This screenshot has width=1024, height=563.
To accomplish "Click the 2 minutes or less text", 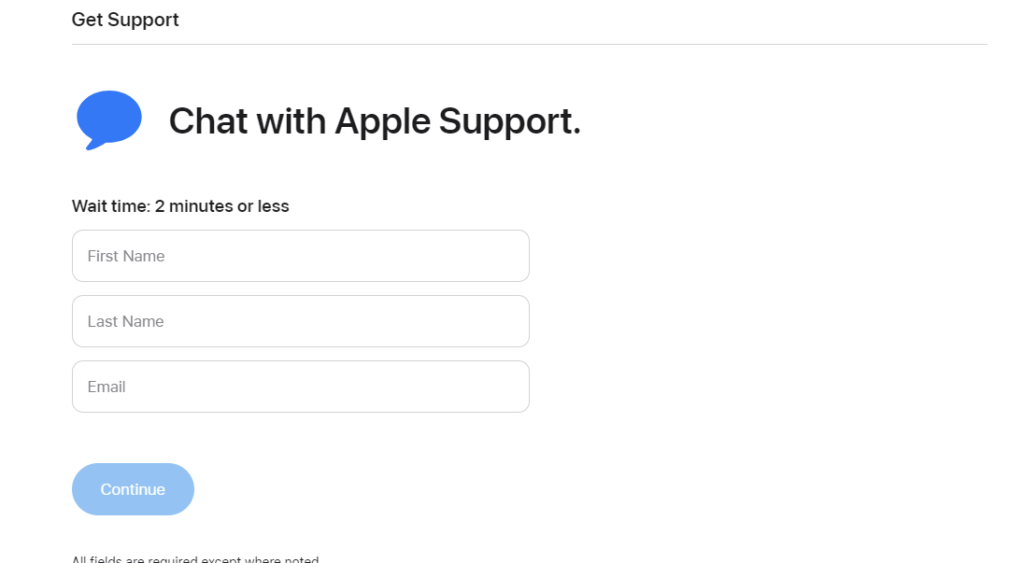I will 222,206.
